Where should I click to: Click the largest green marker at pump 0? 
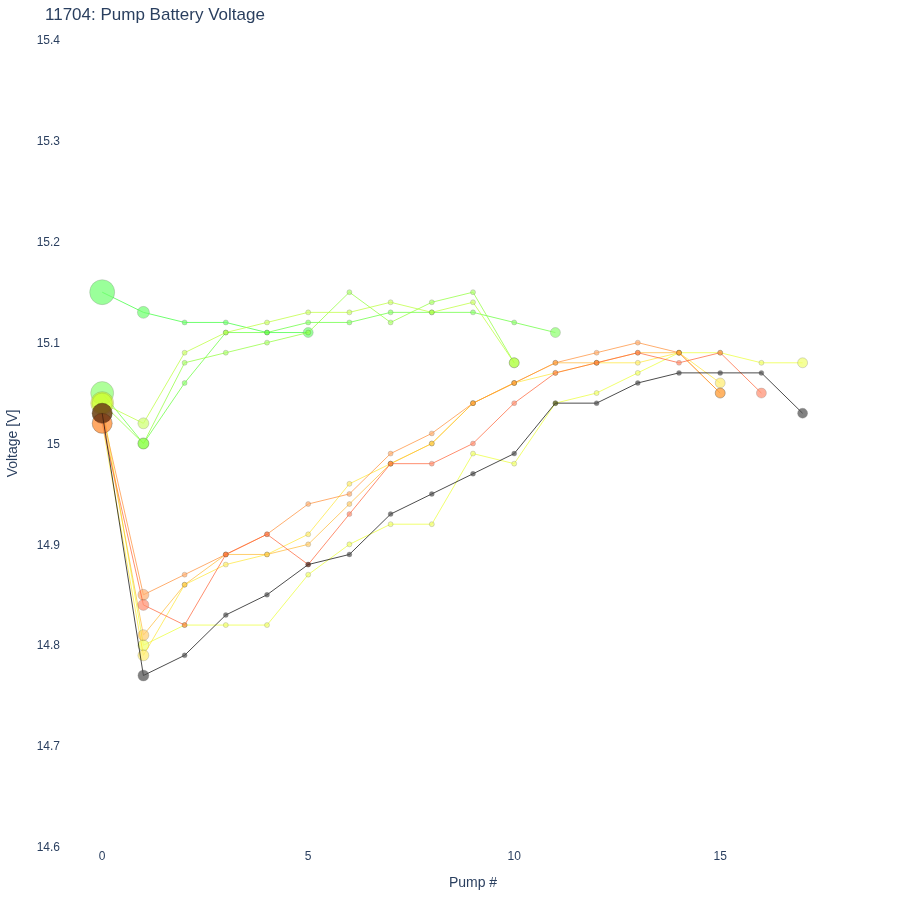click(x=102, y=292)
